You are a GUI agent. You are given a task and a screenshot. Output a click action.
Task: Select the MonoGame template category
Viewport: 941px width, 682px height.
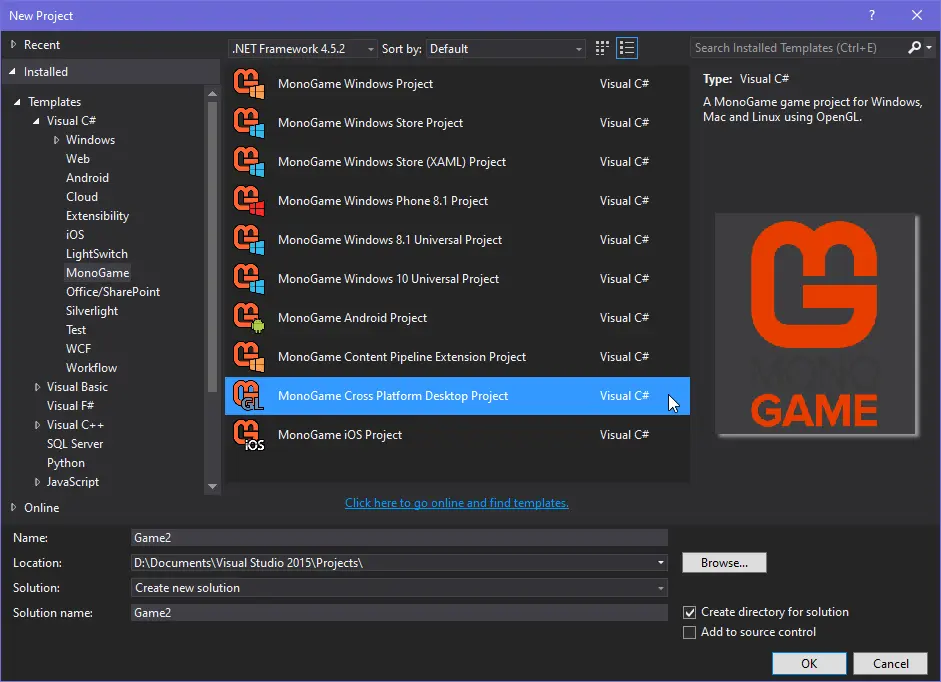[97, 273]
